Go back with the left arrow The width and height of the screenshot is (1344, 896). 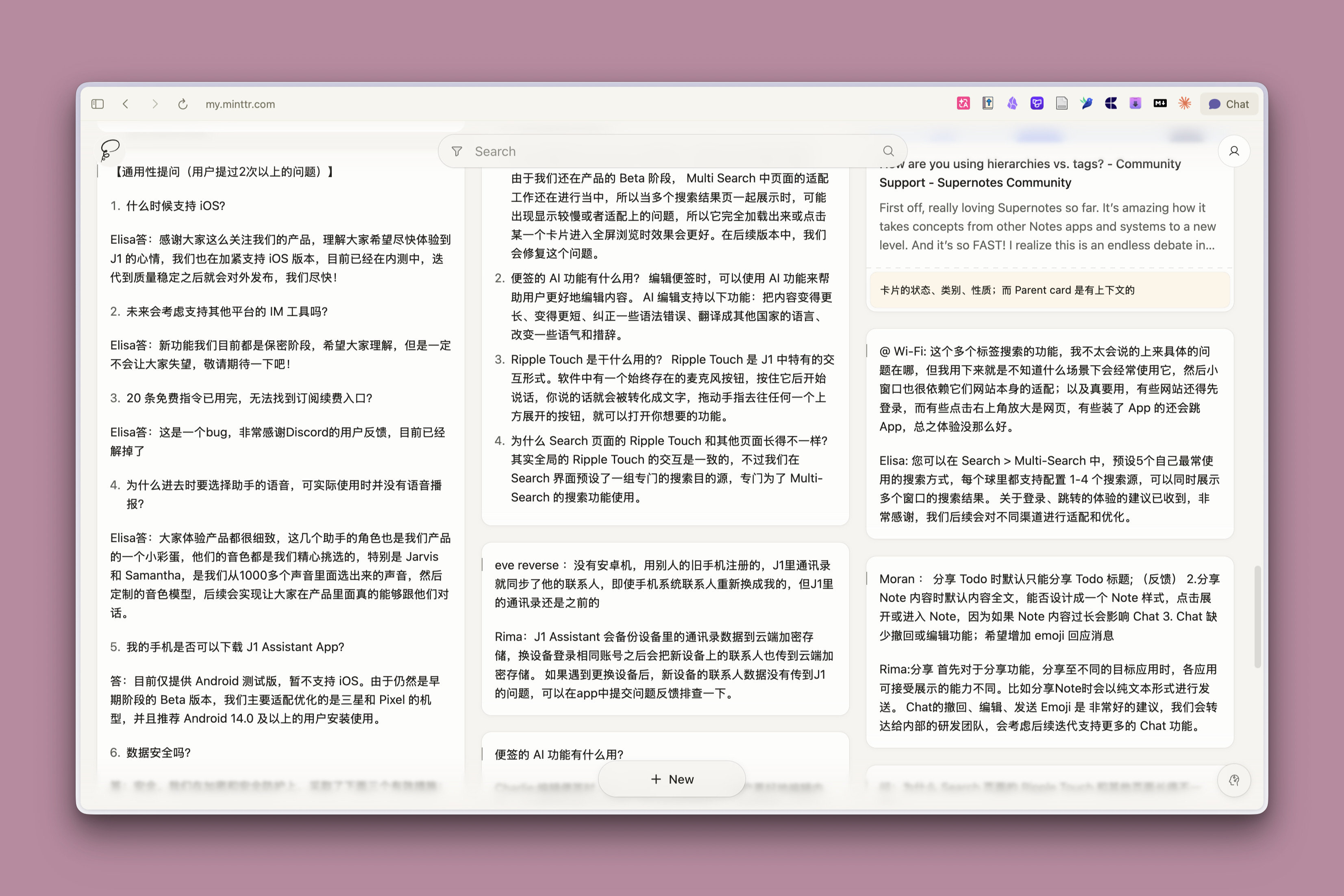point(126,104)
